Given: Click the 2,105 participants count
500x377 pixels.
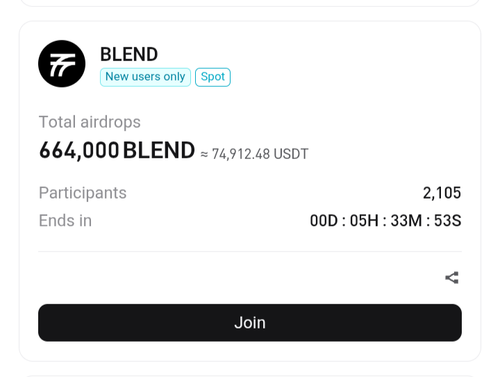Looking at the screenshot, I should 442,193.
